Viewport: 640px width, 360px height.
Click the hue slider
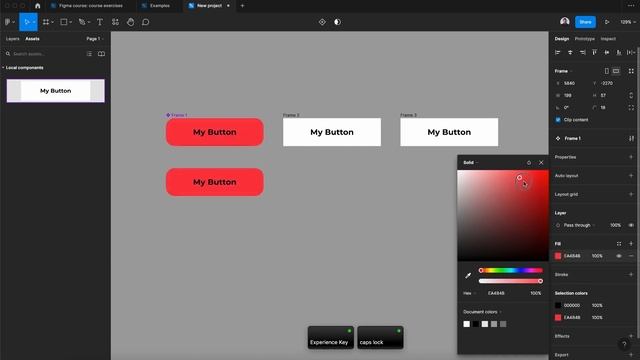point(511,270)
